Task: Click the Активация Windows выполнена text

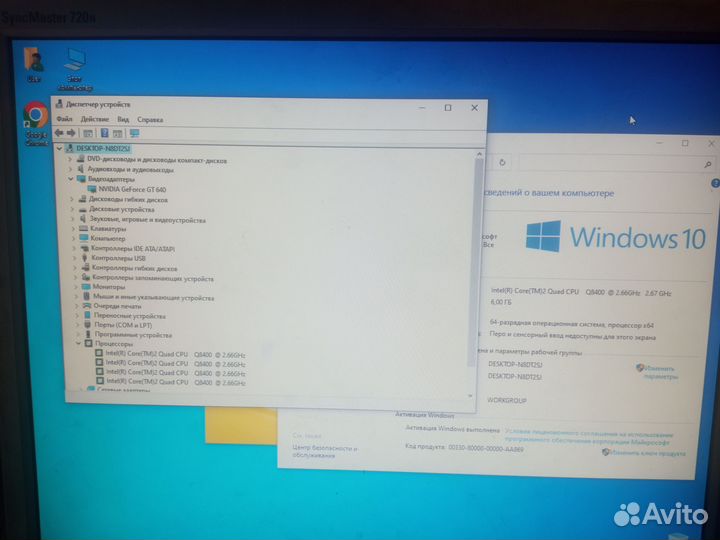Action: (452, 429)
